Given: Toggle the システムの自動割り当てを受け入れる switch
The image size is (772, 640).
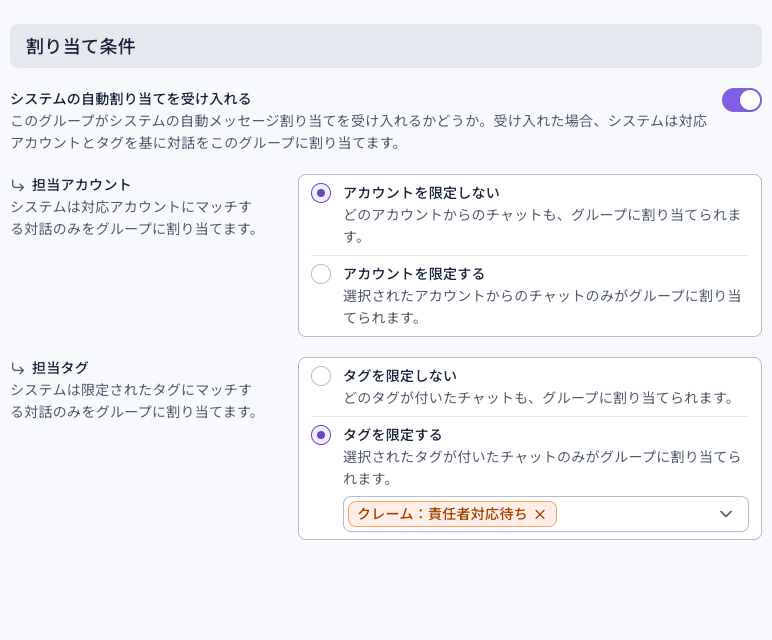Looking at the screenshot, I should [741, 100].
